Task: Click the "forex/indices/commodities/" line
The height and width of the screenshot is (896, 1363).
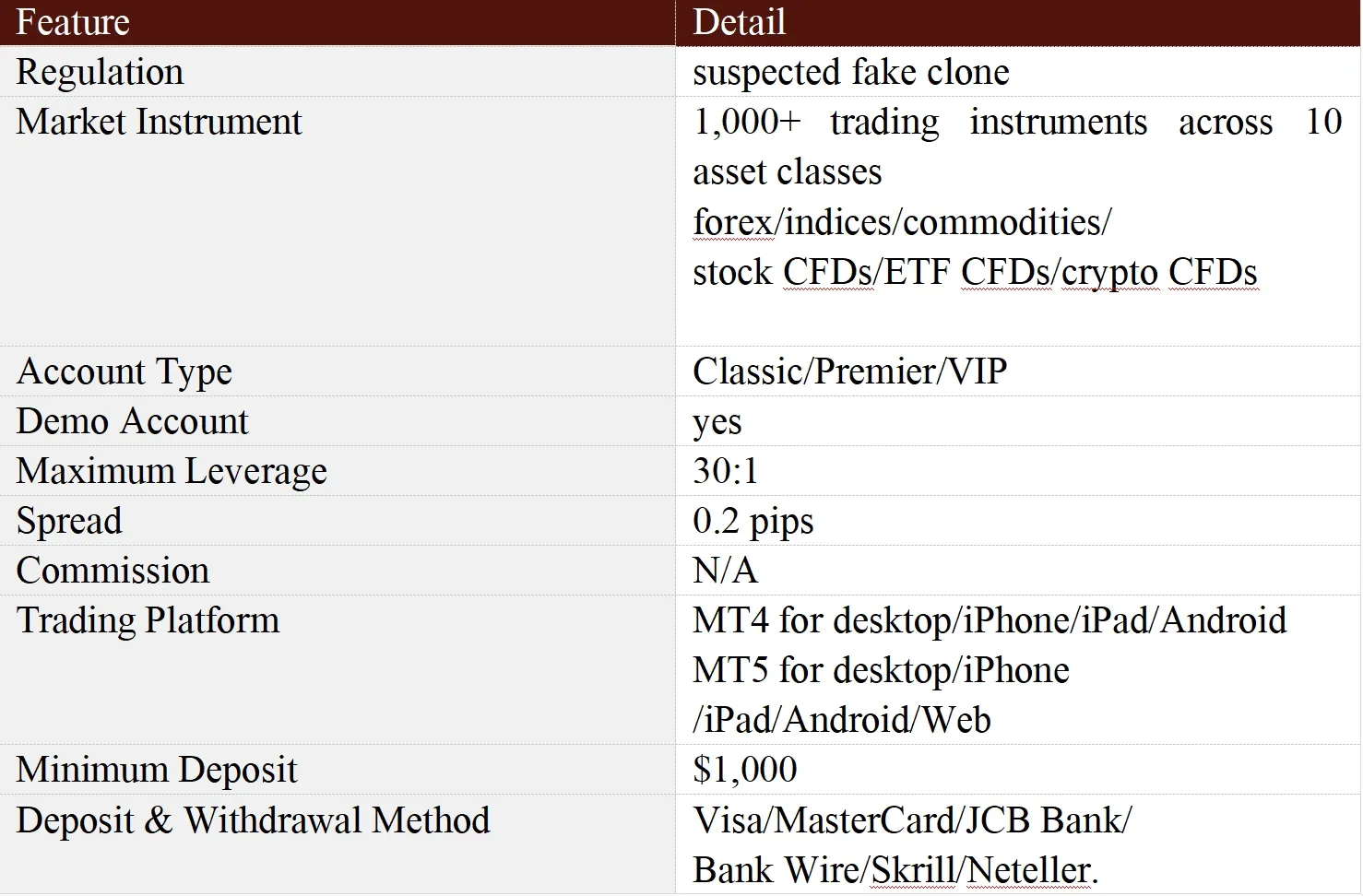Action: tap(902, 222)
